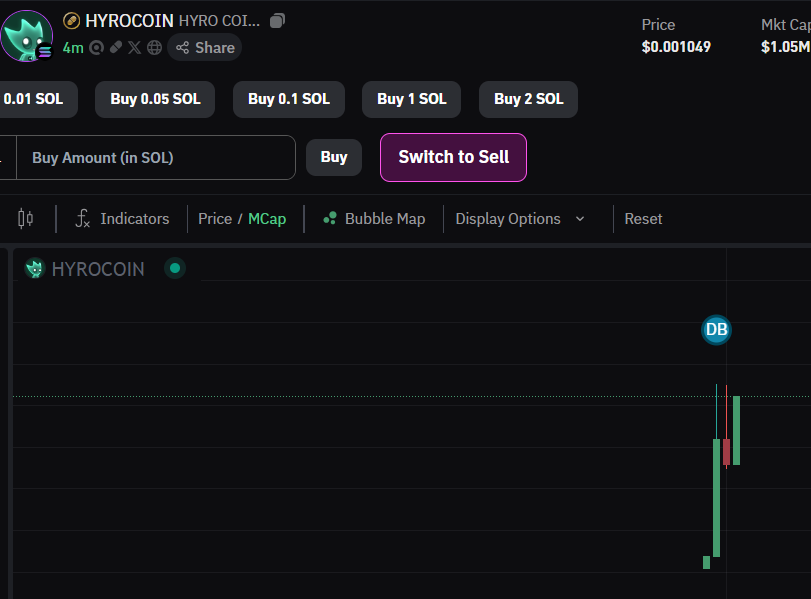Click Buy 2 SOL
The width and height of the screenshot is (811, 599).
pyautogui.click(x=529, y=99)
